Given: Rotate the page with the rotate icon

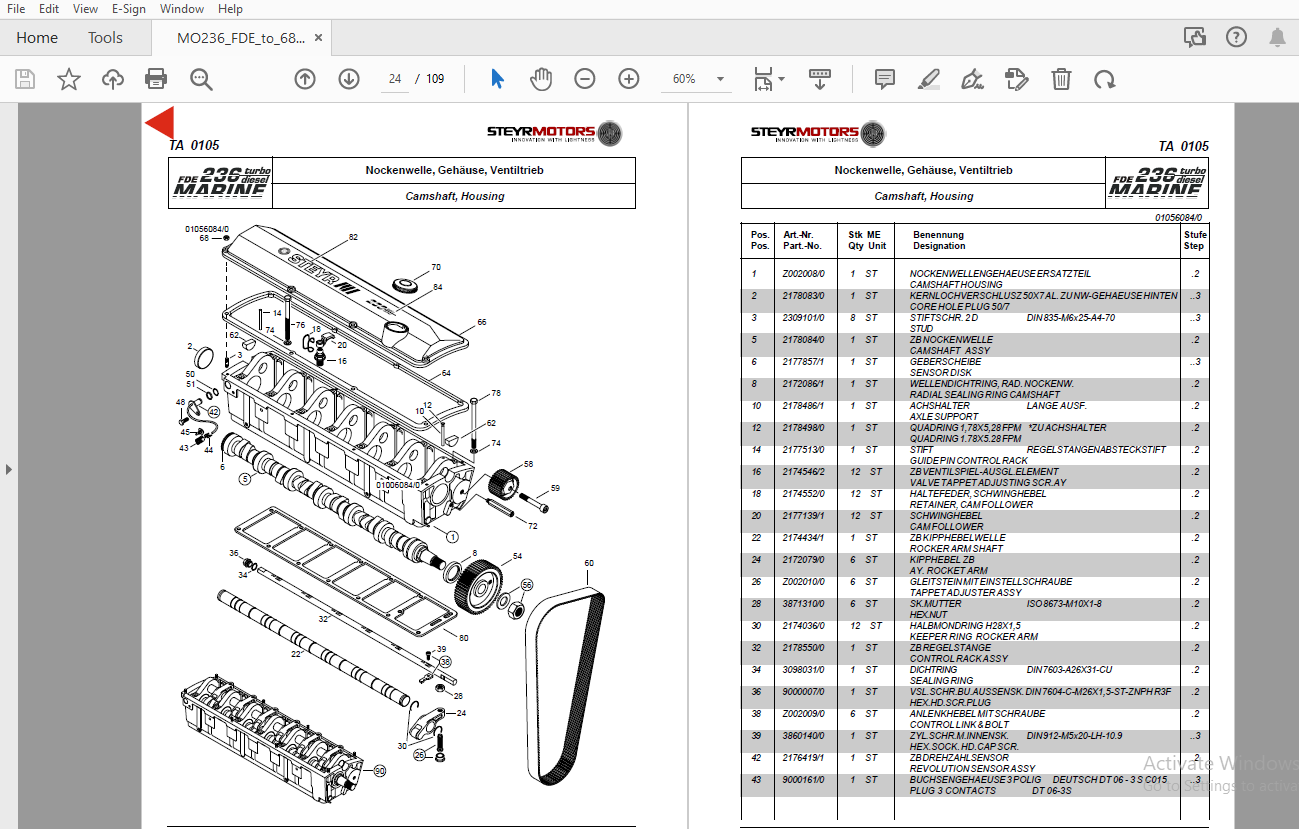Looking at the screenshot, I should click(x=1104, y=79).
